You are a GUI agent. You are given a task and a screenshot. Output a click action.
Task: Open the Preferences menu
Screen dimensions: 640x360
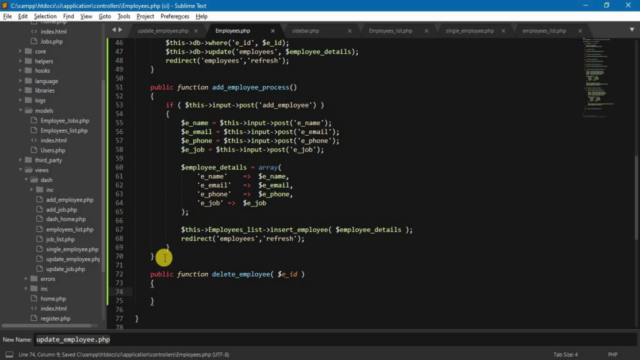pos(175,16)
